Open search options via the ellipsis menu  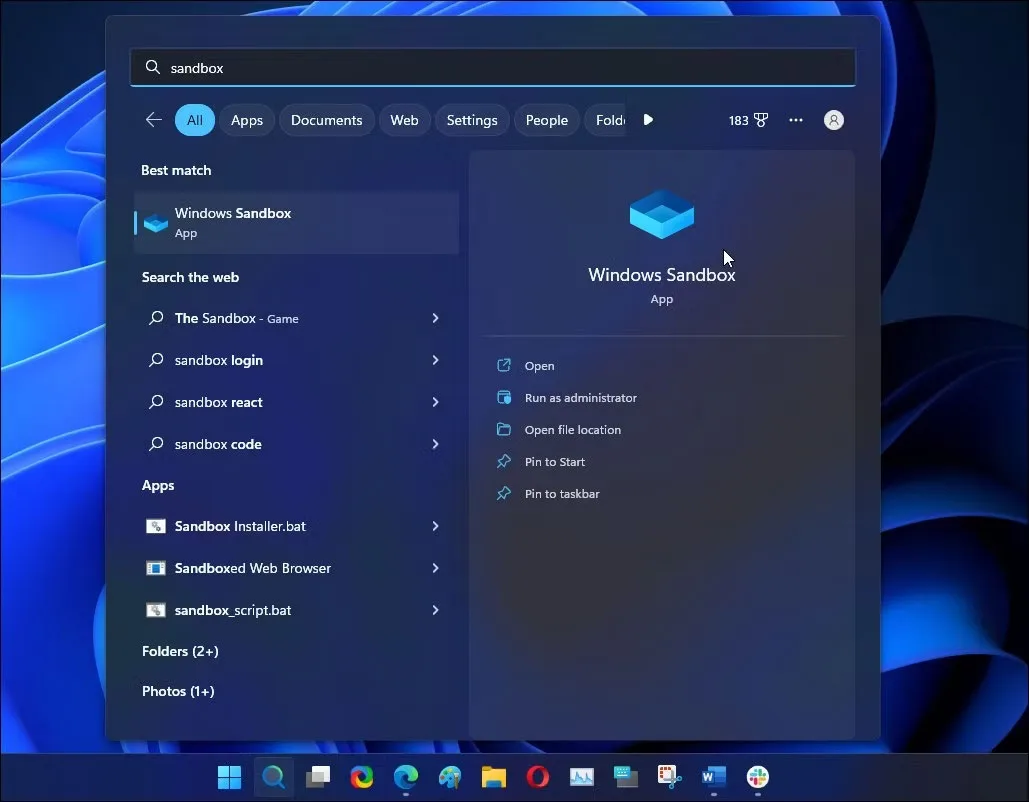pyautogui.click(x=795, y=119)
